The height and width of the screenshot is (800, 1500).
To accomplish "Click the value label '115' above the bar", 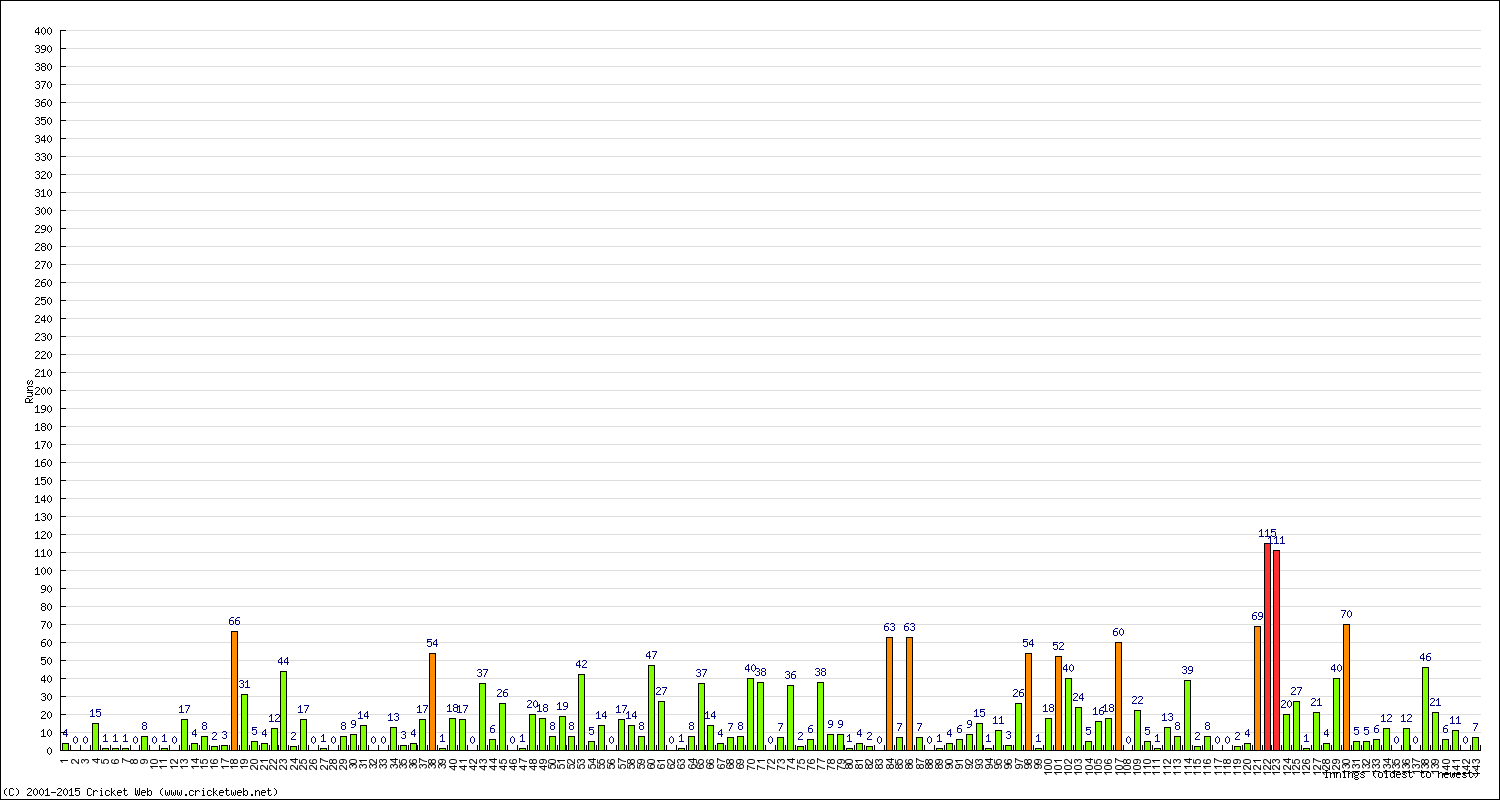I will click(x=1267, y=533).
